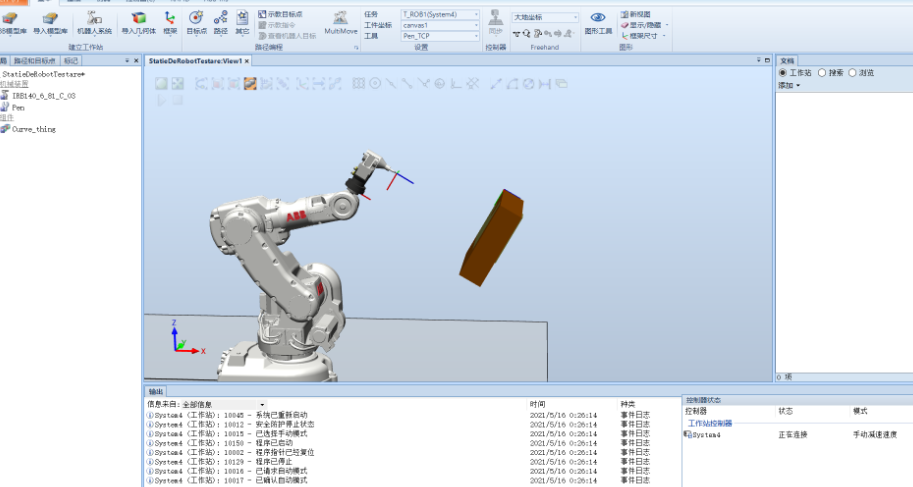The image size is (913, 487).
Task: Expand the workobject dropdown canvas1
Action: [439, 25]
